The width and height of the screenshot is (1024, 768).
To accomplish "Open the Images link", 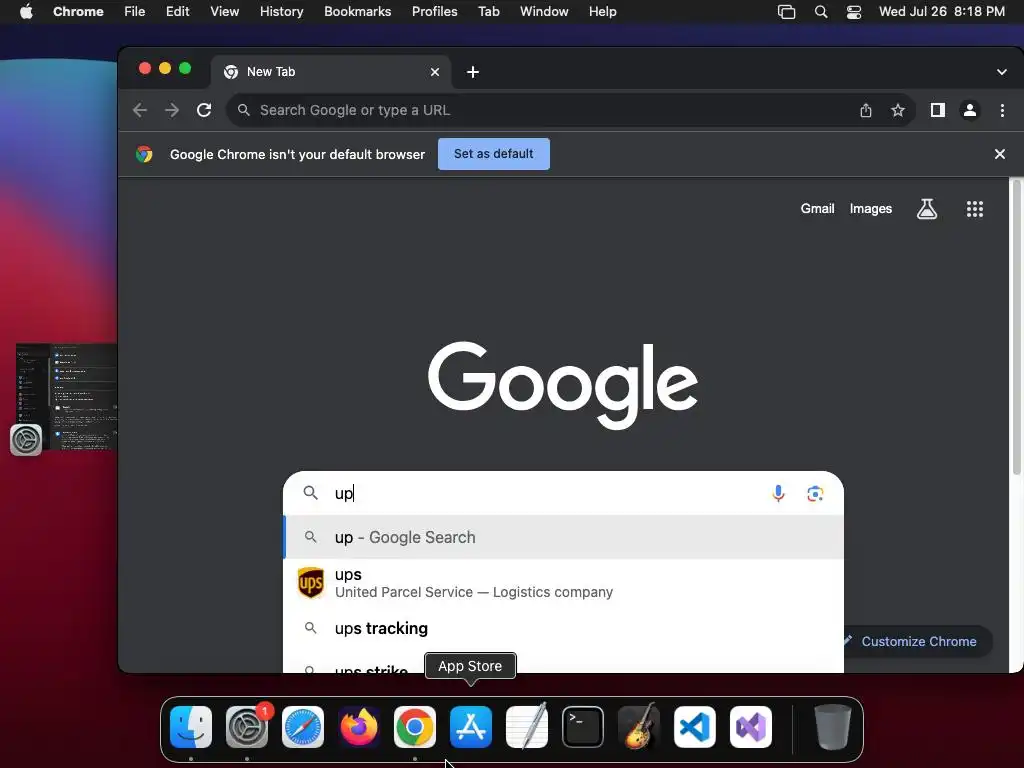I will [x=871, y=209].
